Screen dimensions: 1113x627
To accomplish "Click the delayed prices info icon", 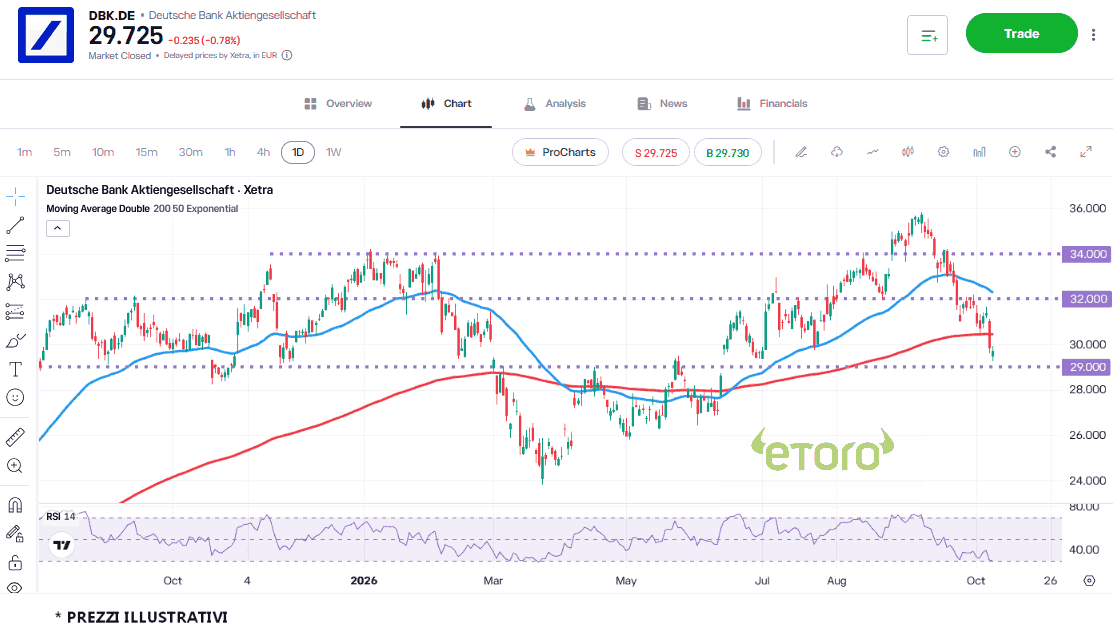I will click(x=287, y=55).
